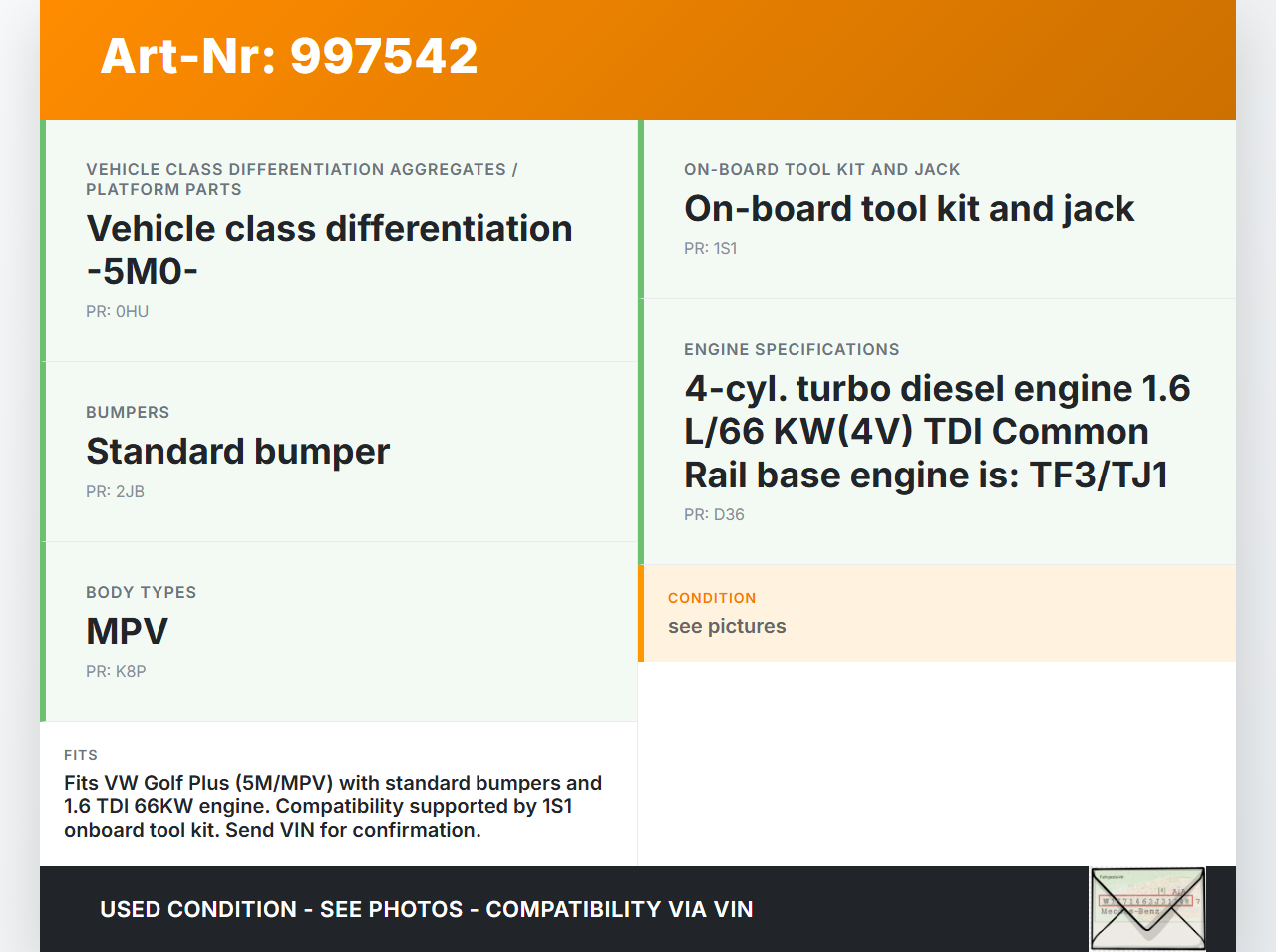Click the '4-cyl. turbo diesel engine' heading
The height and width of the screenshot is (952, 1276).
coord(937,432)
